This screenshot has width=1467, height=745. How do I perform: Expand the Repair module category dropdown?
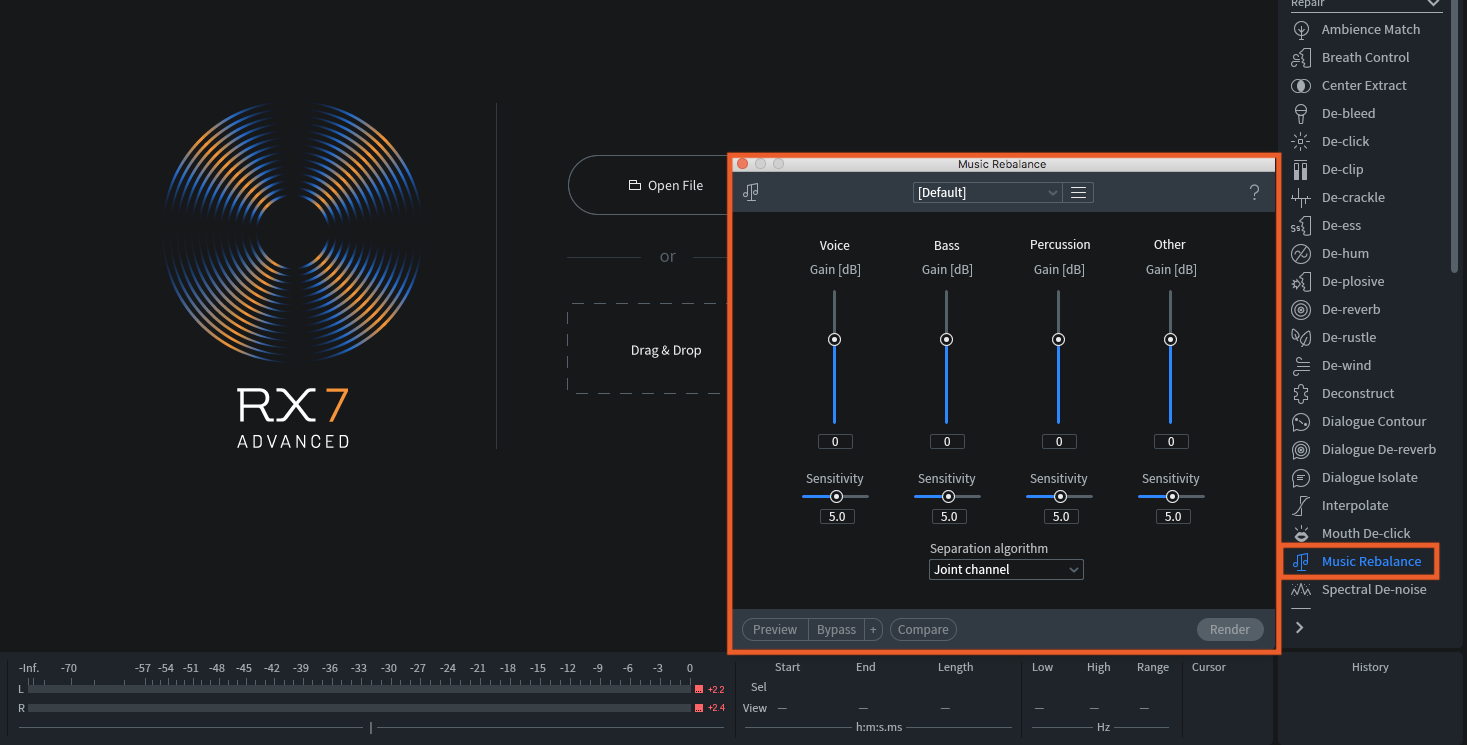tap(1366, 4)
